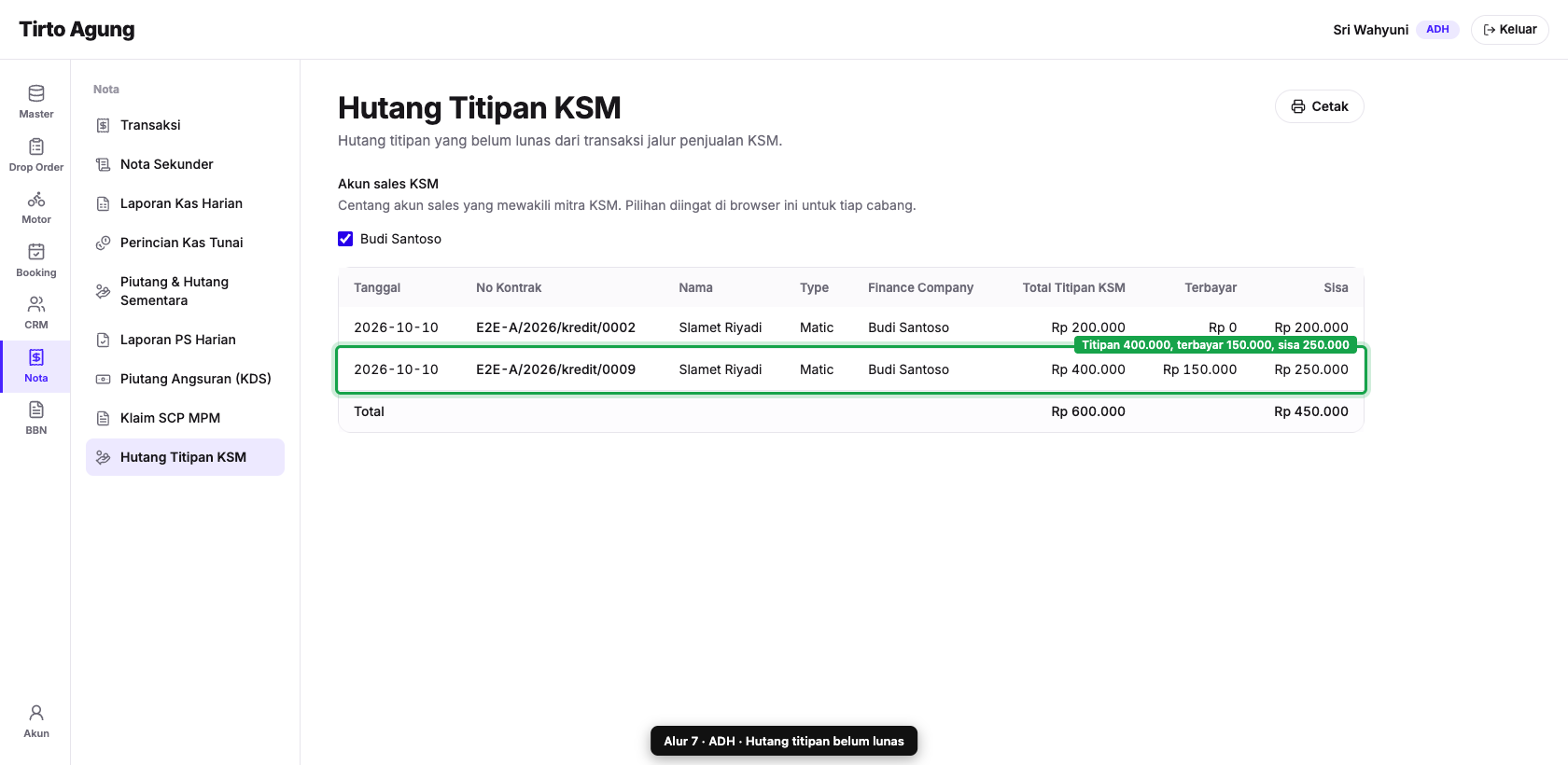
Task: Uncheck the Budi Santoso sales account
Action: pos(345,239)
